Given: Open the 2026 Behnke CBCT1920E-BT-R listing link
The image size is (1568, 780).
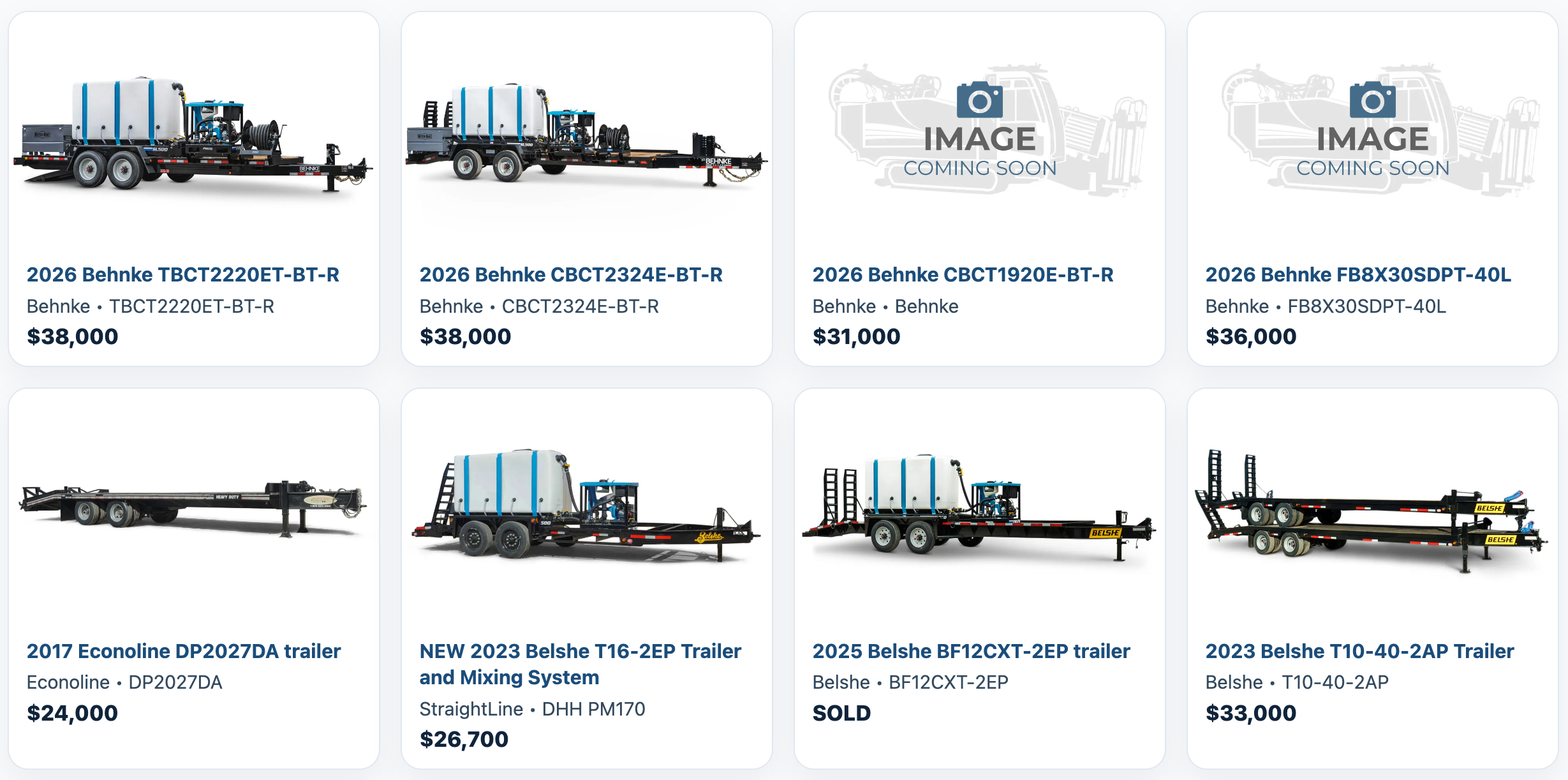Looking at the screenshot, I should coord(963,274).
